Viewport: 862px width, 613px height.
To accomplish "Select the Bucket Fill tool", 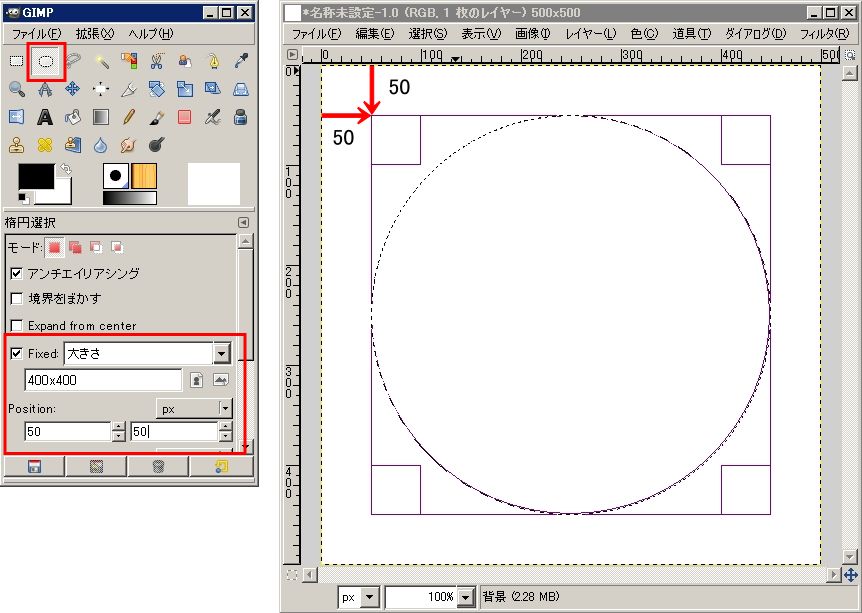I will [x=73, y=117].
